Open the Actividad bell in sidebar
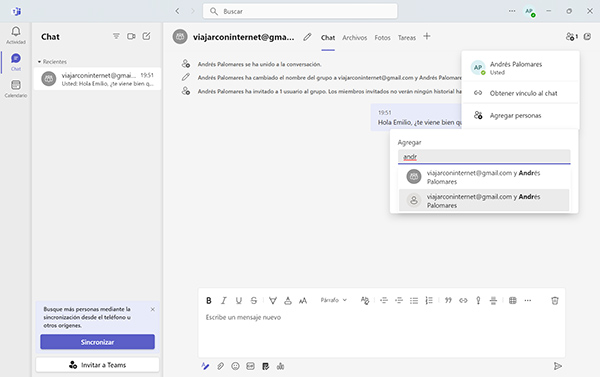 [16, 35]
